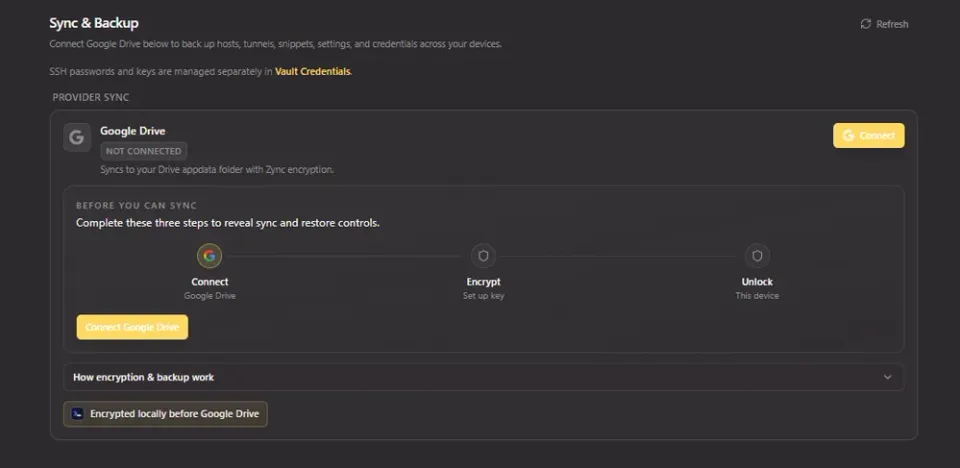Click the terminal icon in Encrypted locally badge
Screen dimensions: 960x468
coord(77,414)
